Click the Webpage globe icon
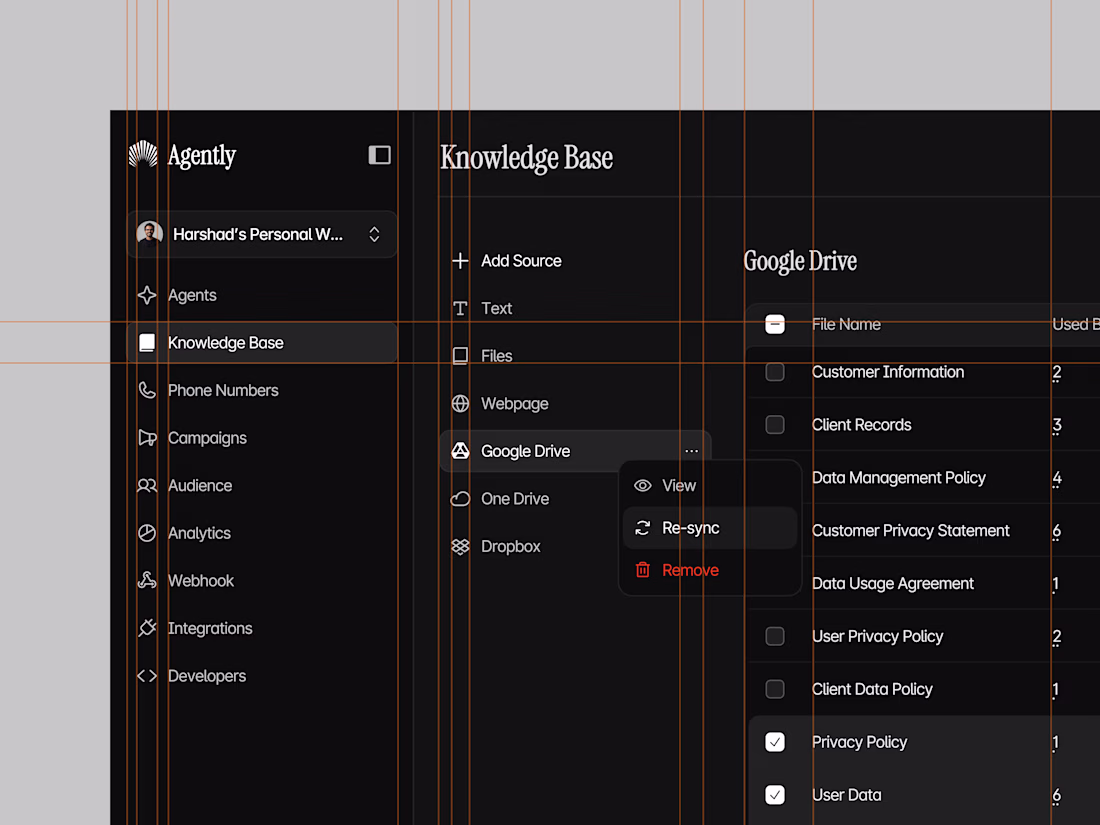This screenshot has width=1100, height=825. click(x=460, y=403)
